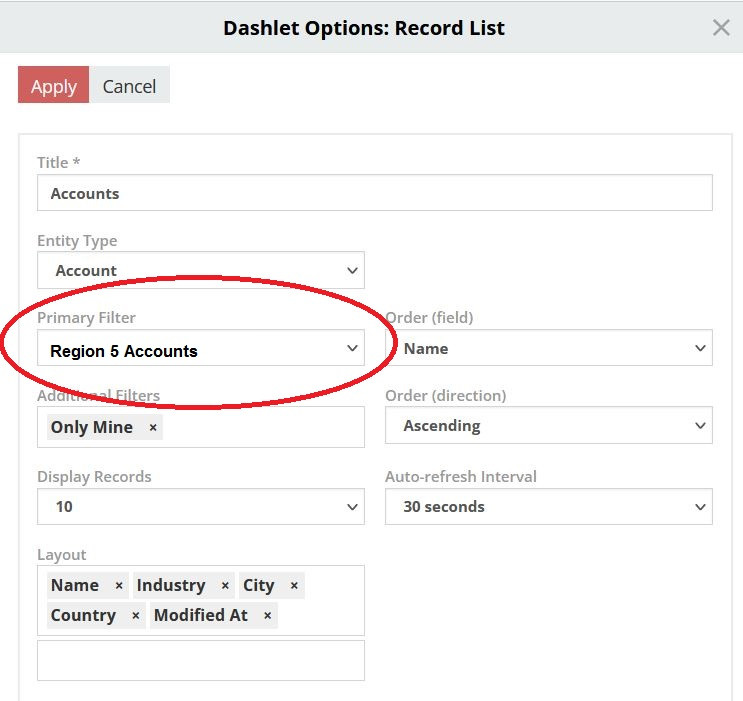Select the Industry layout tag
Screen dimensions: 743x701
pos(171,586)
